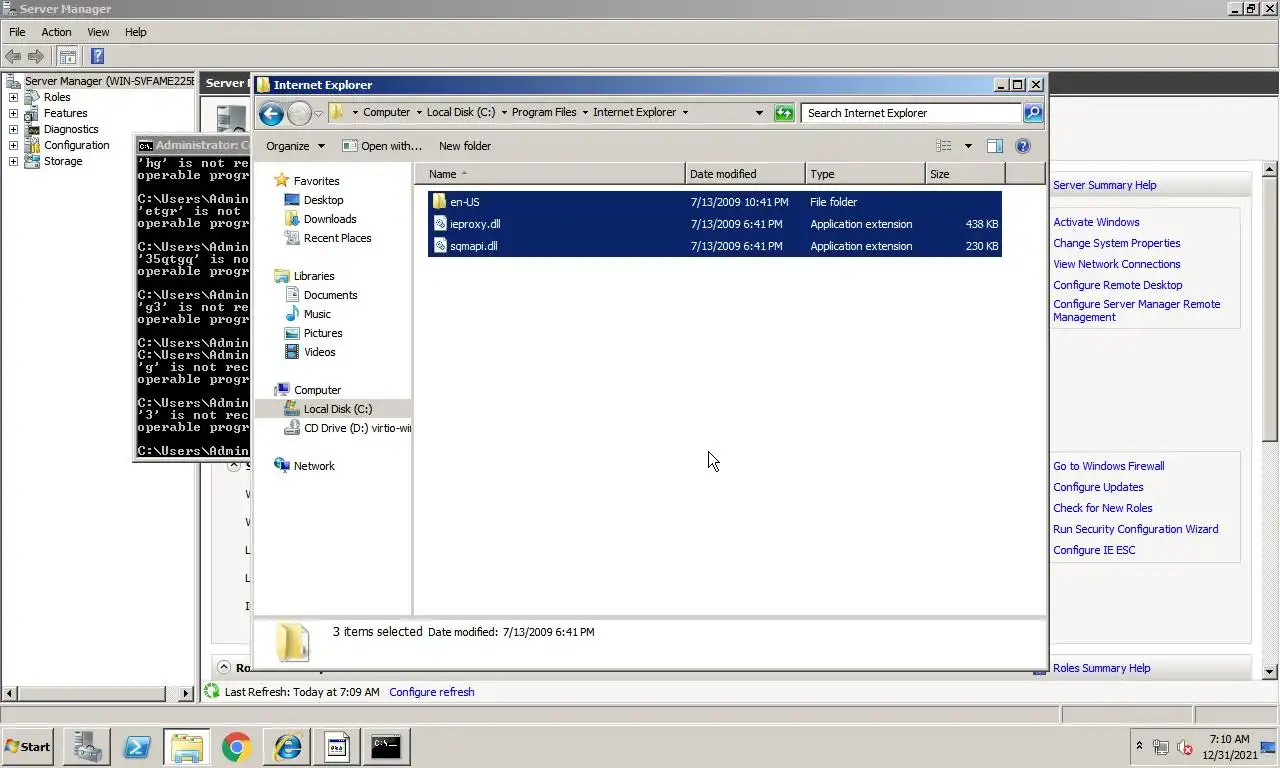Open the Help menu
Viewport: 1280px width, 768px height.
coord(135,32)
